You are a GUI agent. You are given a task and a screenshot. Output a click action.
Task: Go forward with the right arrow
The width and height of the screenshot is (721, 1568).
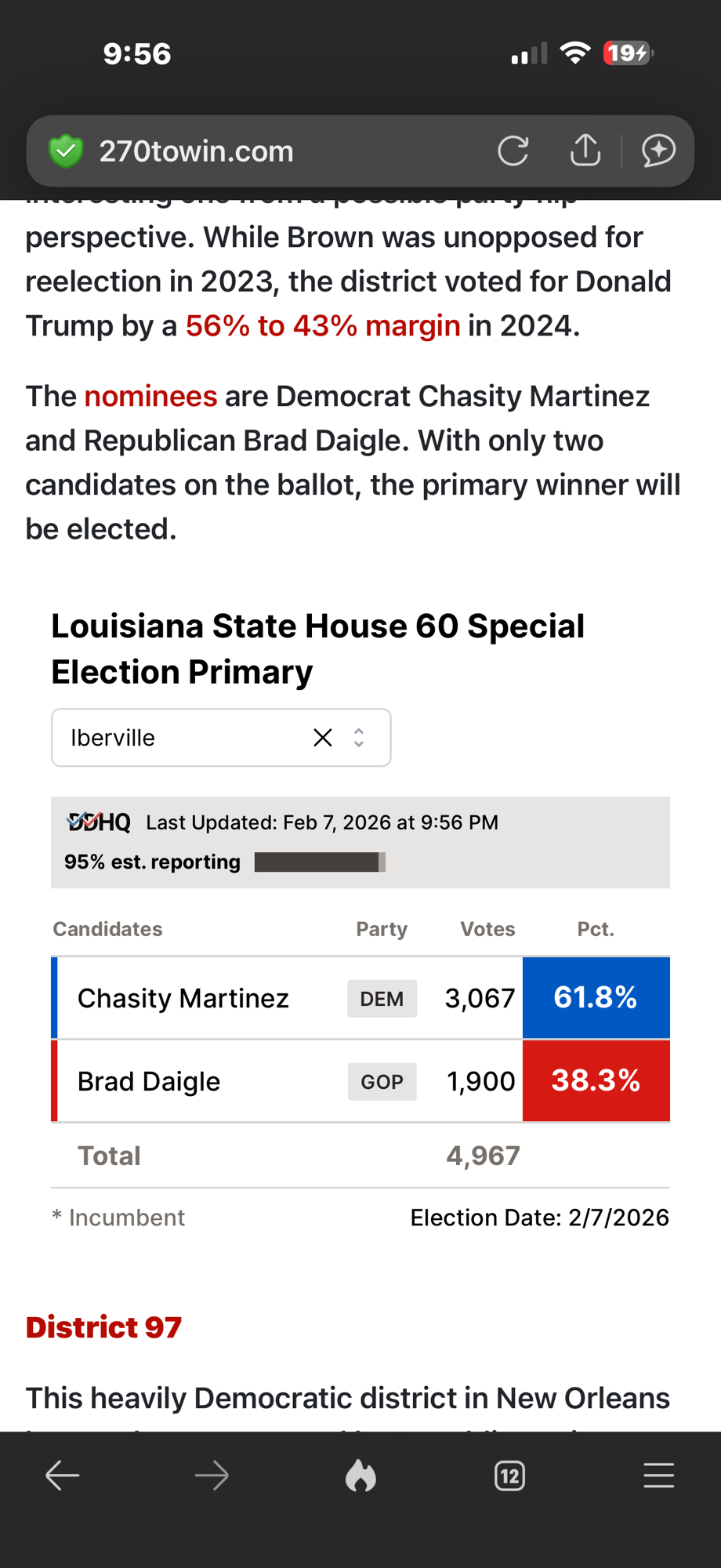[211, 1476]
